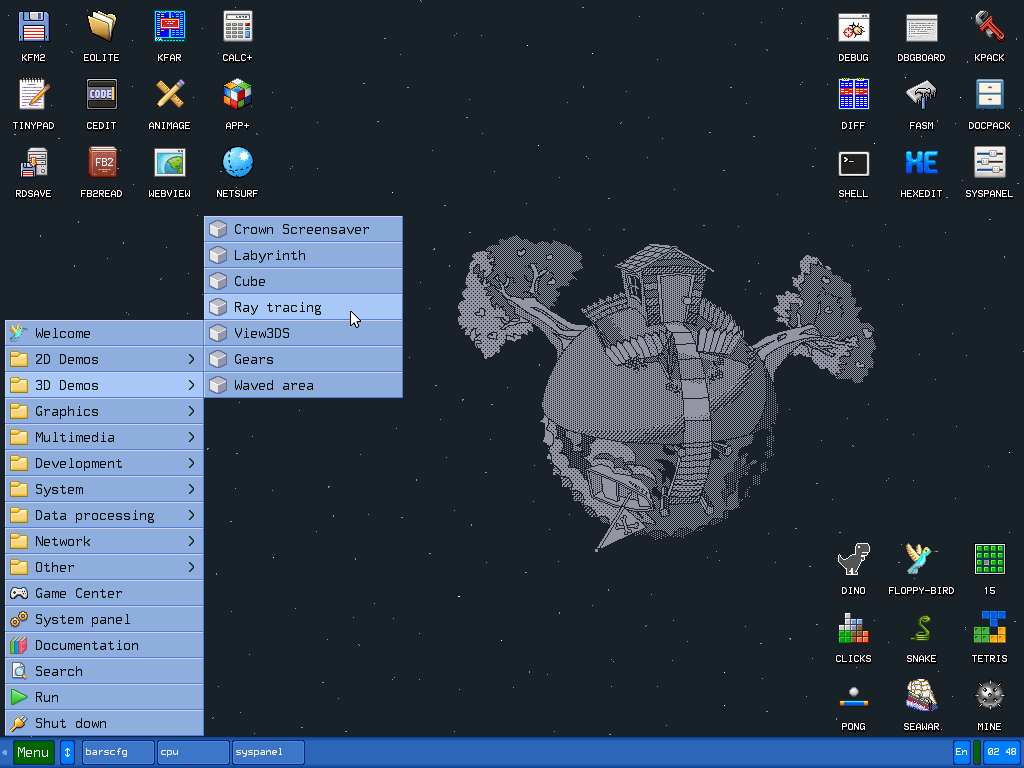Switch to the barscfg taskbar window
Viewport: 1024px width, 768px height.
coord(118,752)
